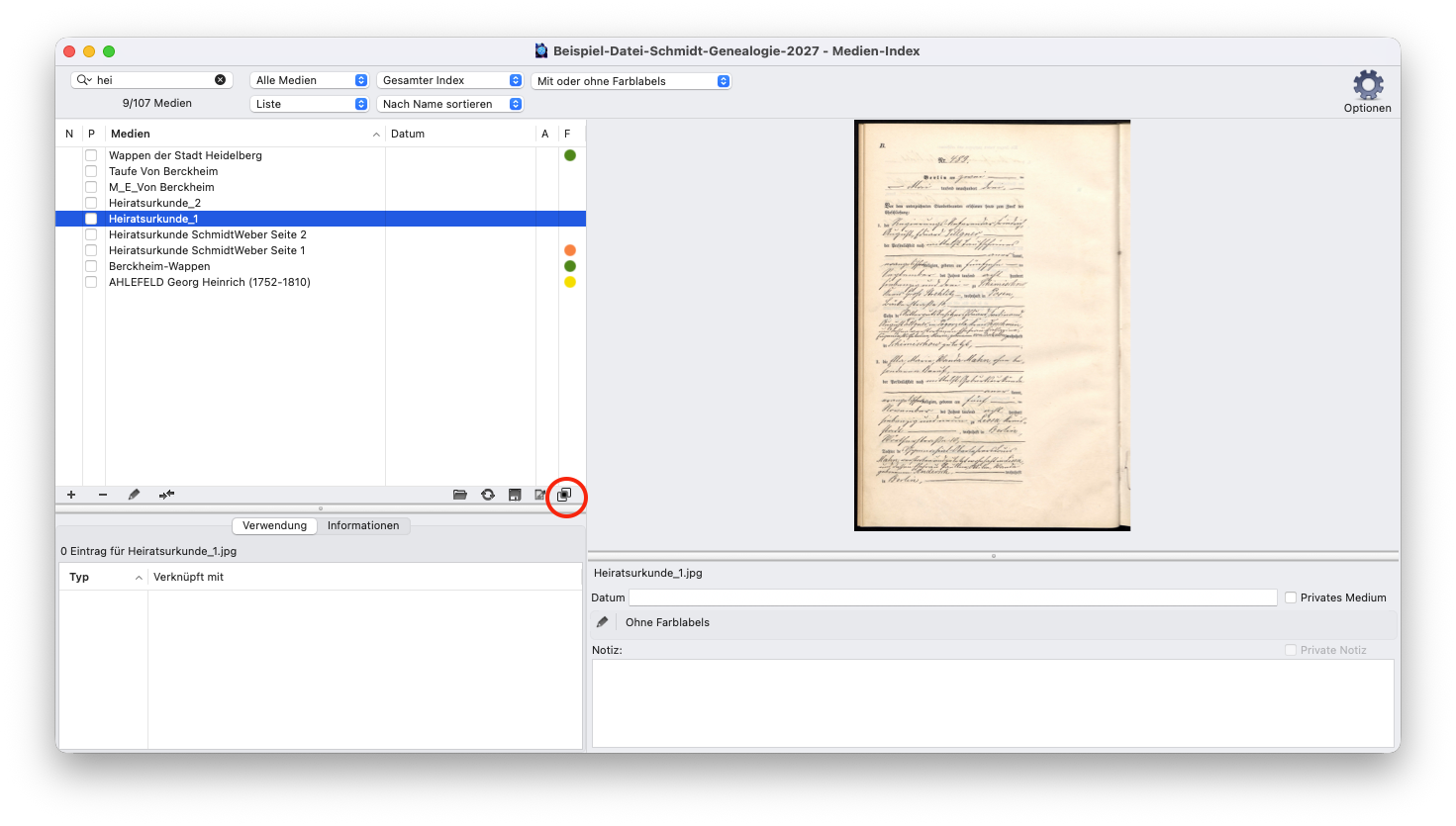
Task: Click the circular refresh arrows icon
Action: (x=488, y=495)
